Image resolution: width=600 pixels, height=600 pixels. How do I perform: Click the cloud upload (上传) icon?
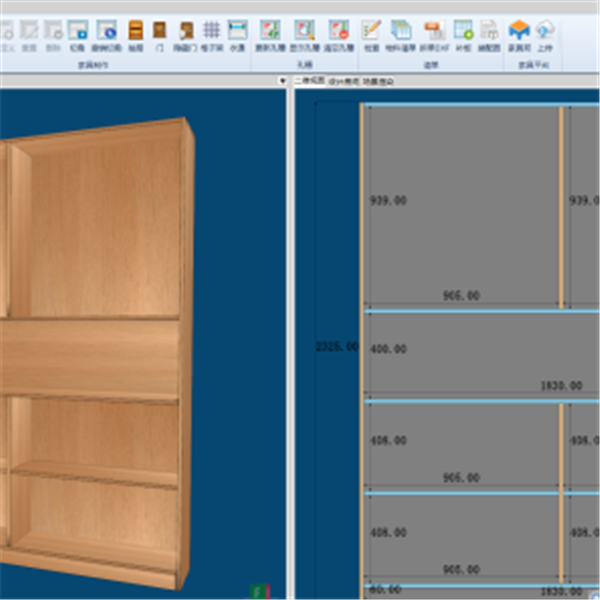click(545, 32)
